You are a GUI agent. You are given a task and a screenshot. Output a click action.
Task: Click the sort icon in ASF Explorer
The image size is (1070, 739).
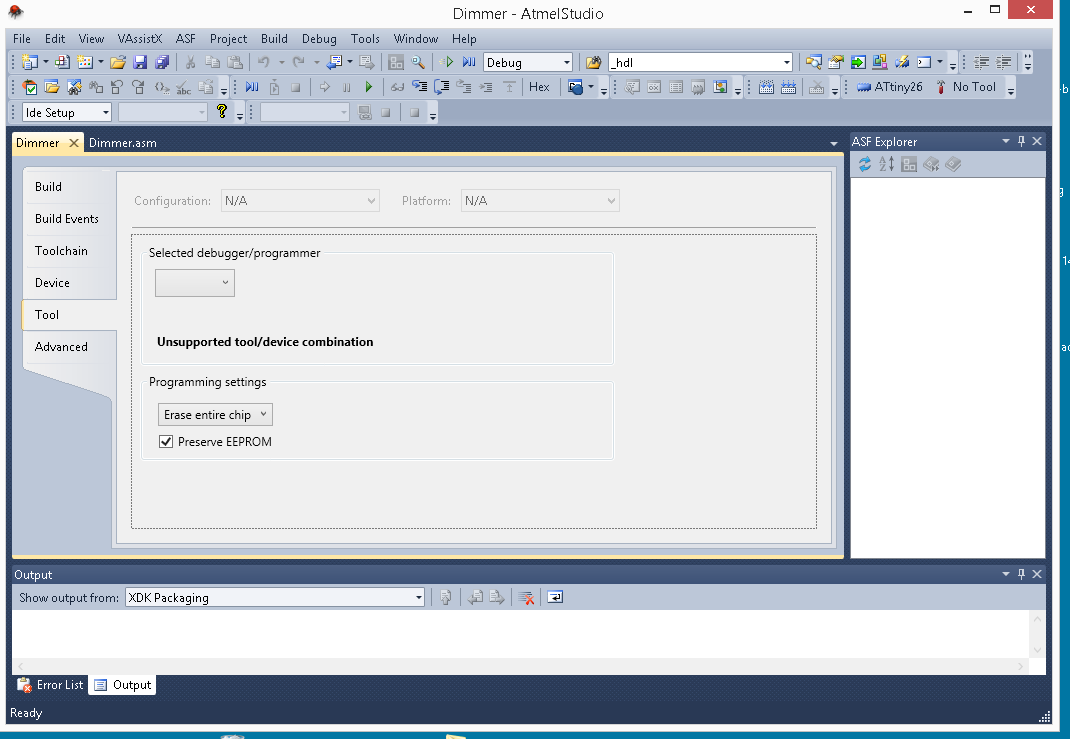tap(886, 164)
